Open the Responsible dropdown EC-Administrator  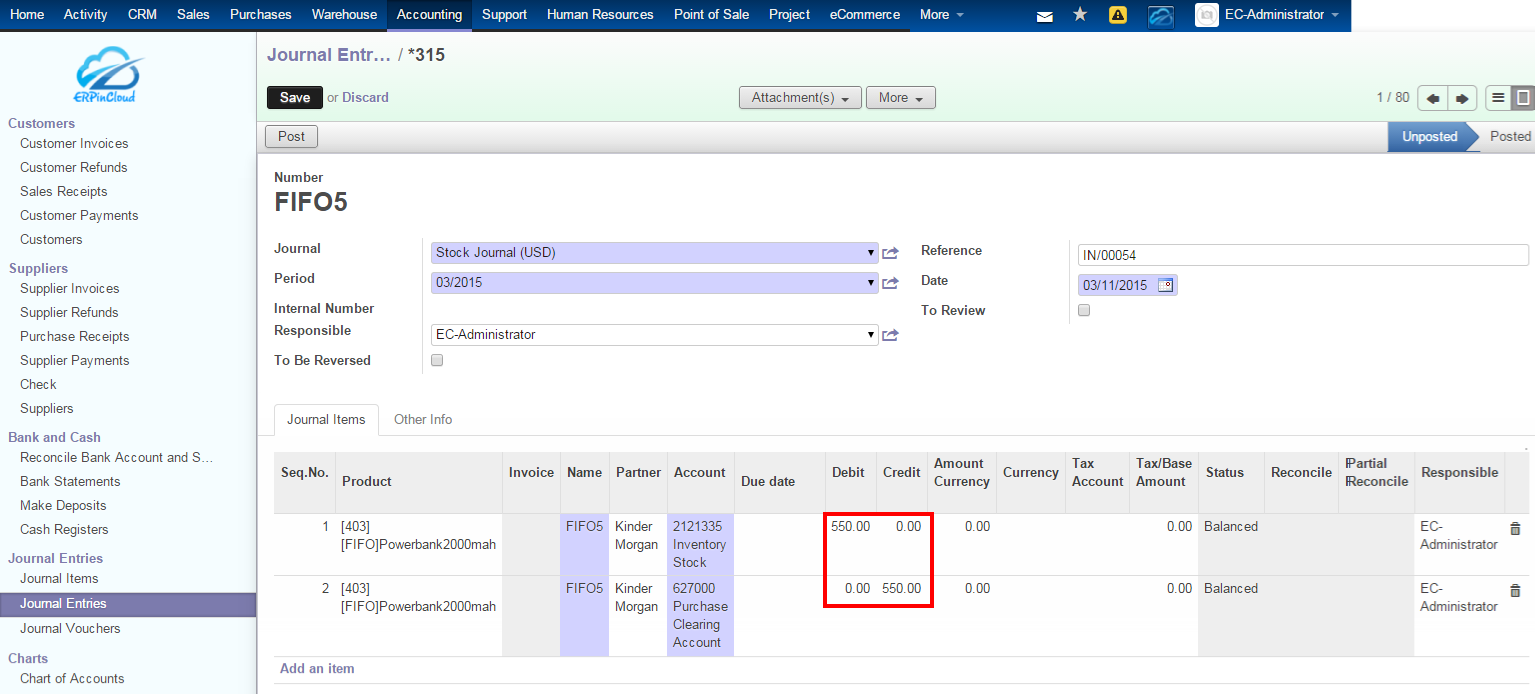point(655,335)
